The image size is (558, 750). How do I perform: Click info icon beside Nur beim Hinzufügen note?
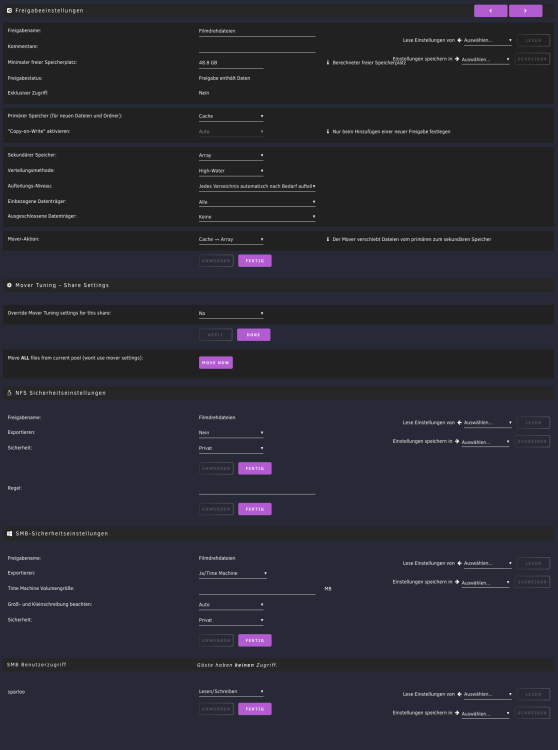(328, 132)
